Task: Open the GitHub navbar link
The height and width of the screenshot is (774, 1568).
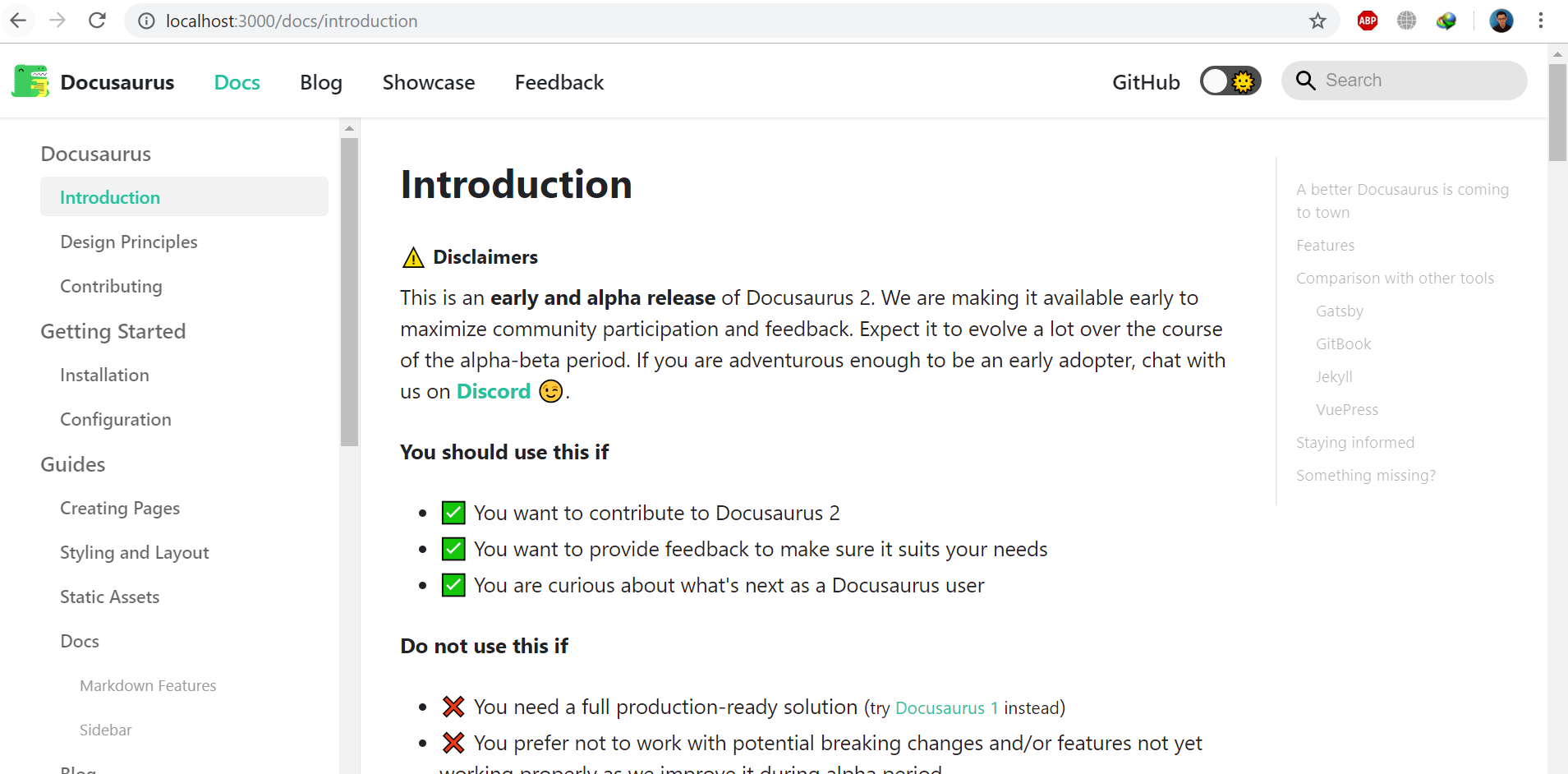Action: [x=1146, y=82]
